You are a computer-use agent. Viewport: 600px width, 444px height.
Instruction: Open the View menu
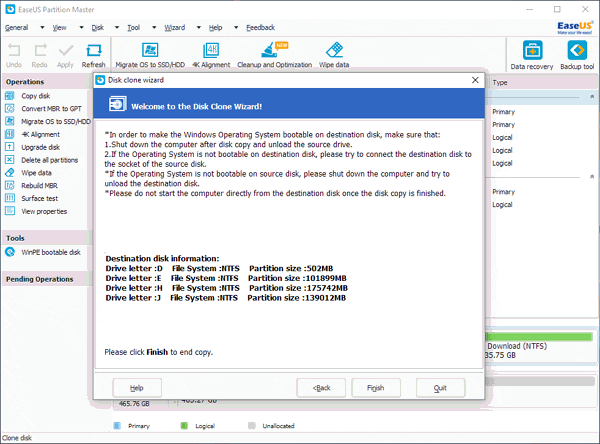pos(59,28)
